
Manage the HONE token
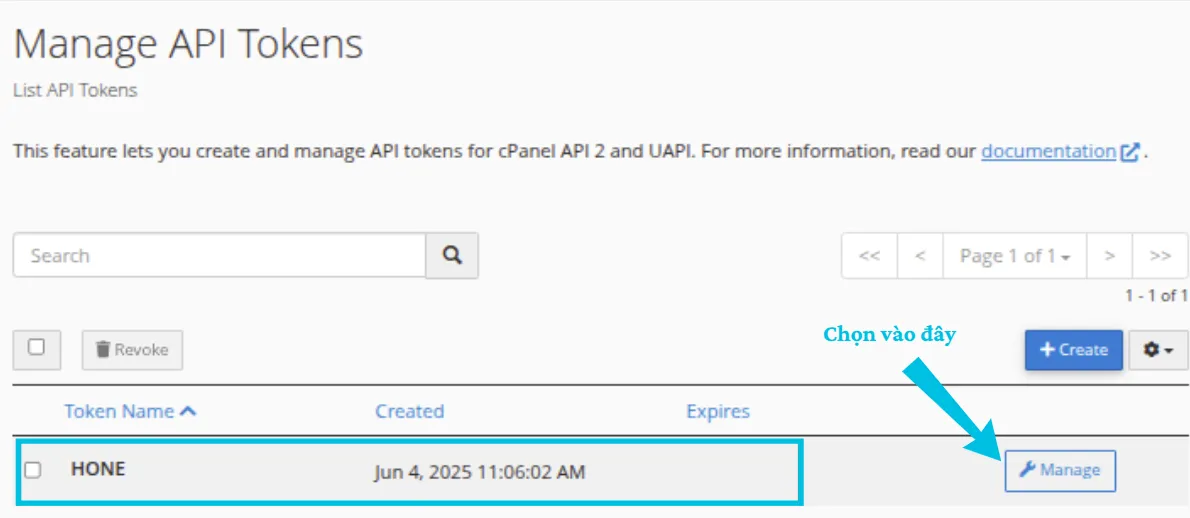point(1060,470)
